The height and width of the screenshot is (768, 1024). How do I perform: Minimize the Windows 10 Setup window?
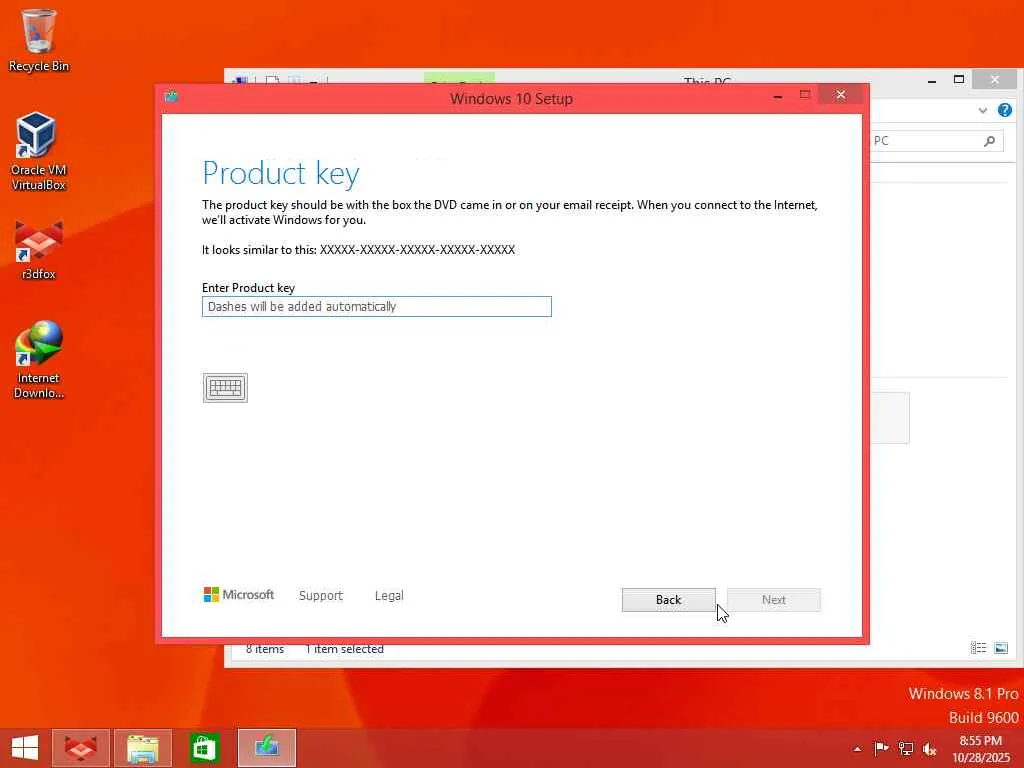[777, 97]
